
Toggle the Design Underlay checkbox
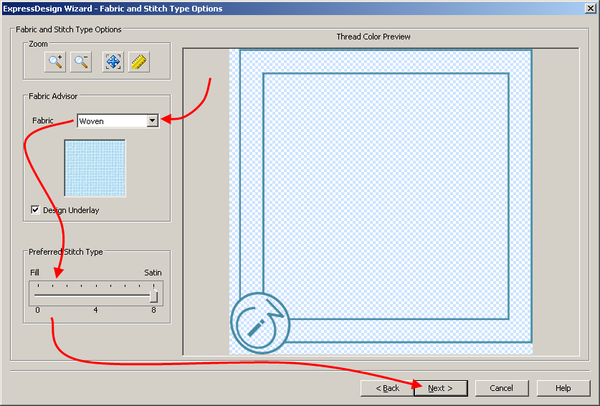tap(35, 210)
